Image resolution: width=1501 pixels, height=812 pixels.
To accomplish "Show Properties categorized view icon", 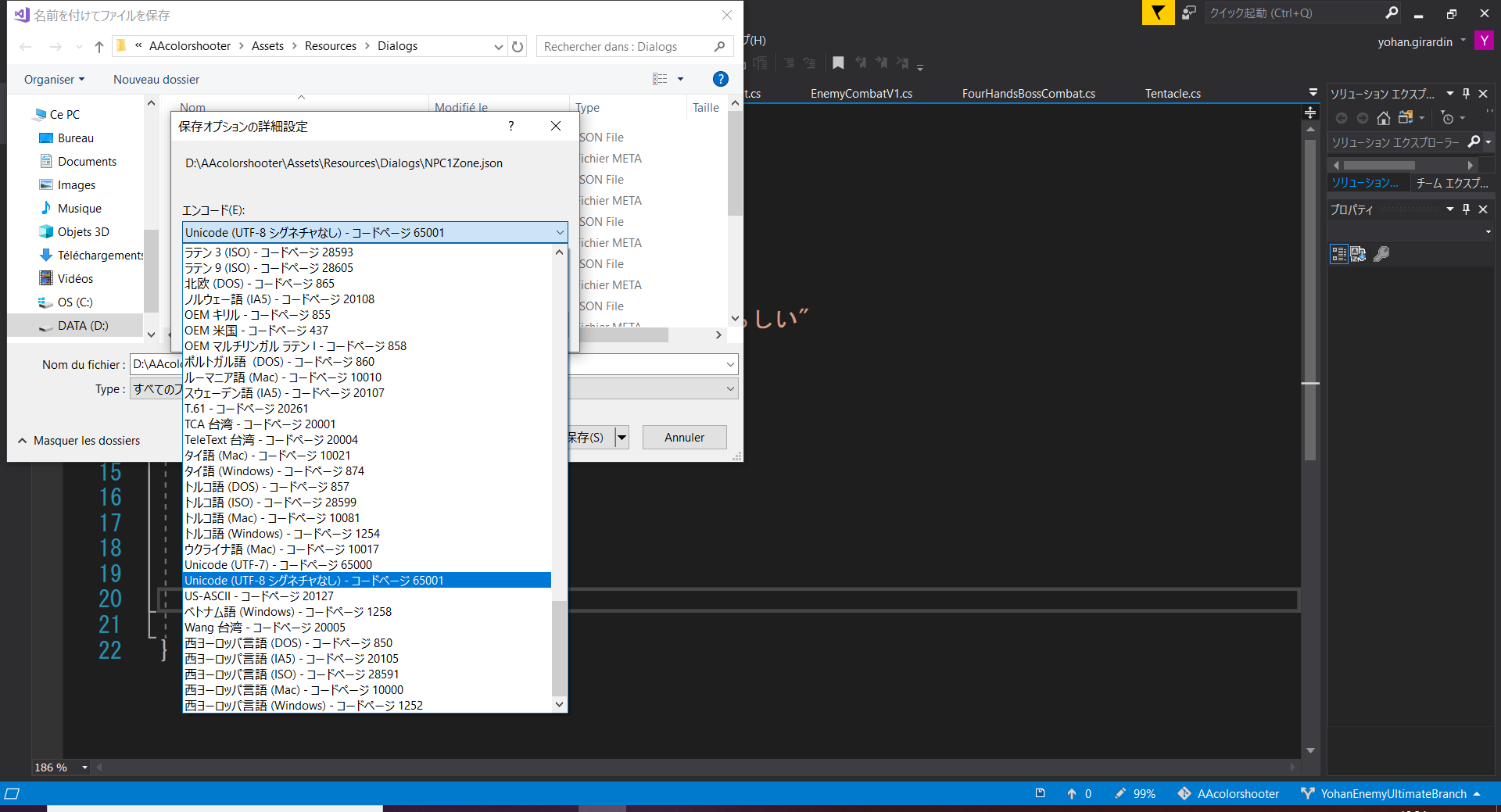I will click(1339, 253).
